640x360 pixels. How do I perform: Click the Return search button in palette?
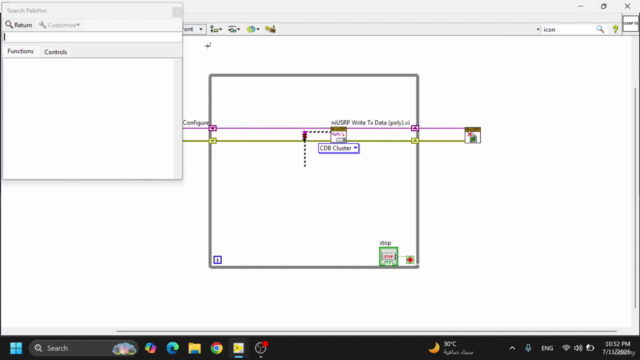[19, 25]
